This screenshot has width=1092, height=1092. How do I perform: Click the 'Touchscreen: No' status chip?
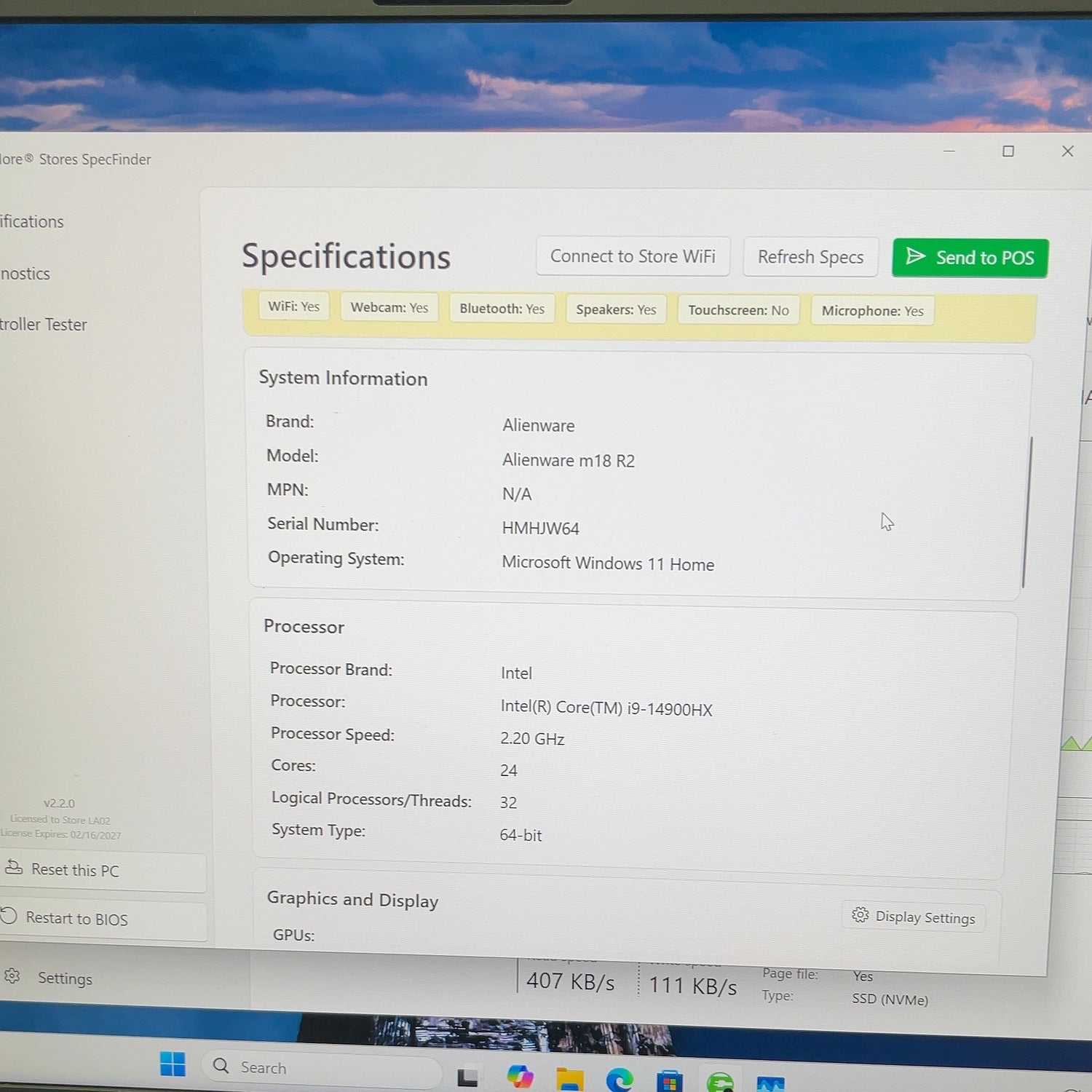coord(739,310)
